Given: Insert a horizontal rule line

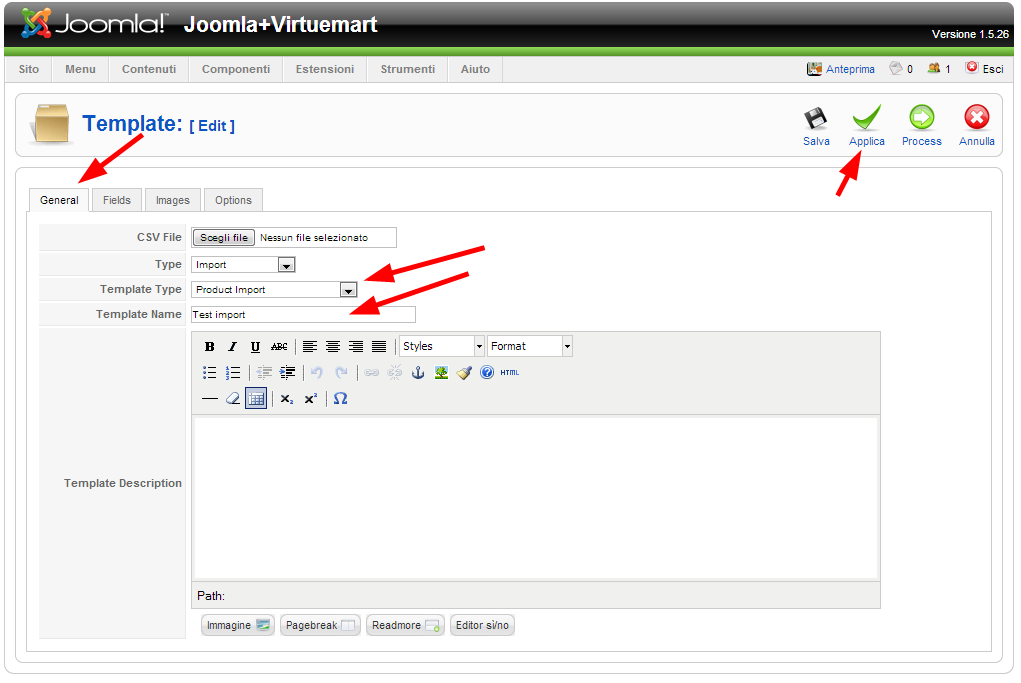Looking at the screenshot, I should [209, 399].
